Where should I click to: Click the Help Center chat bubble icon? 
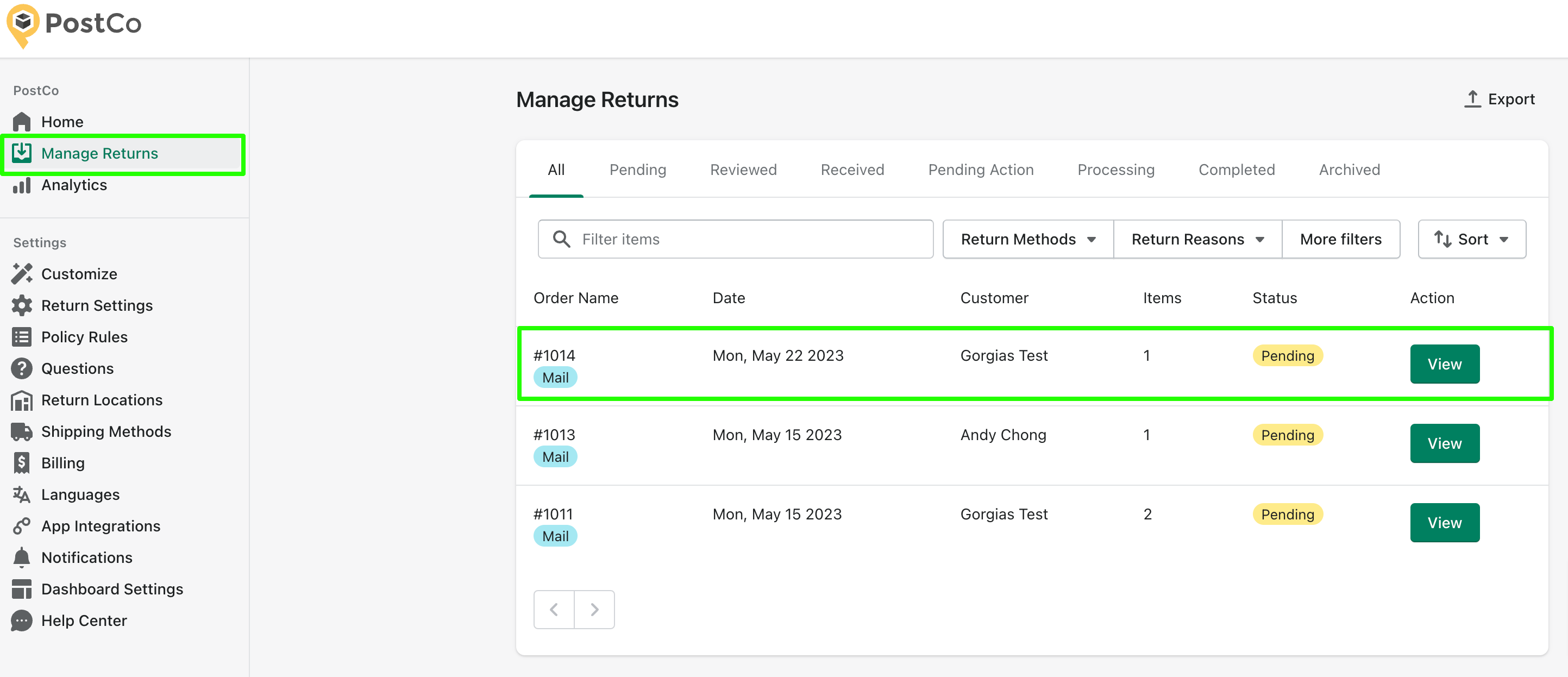tap(21, 621)
